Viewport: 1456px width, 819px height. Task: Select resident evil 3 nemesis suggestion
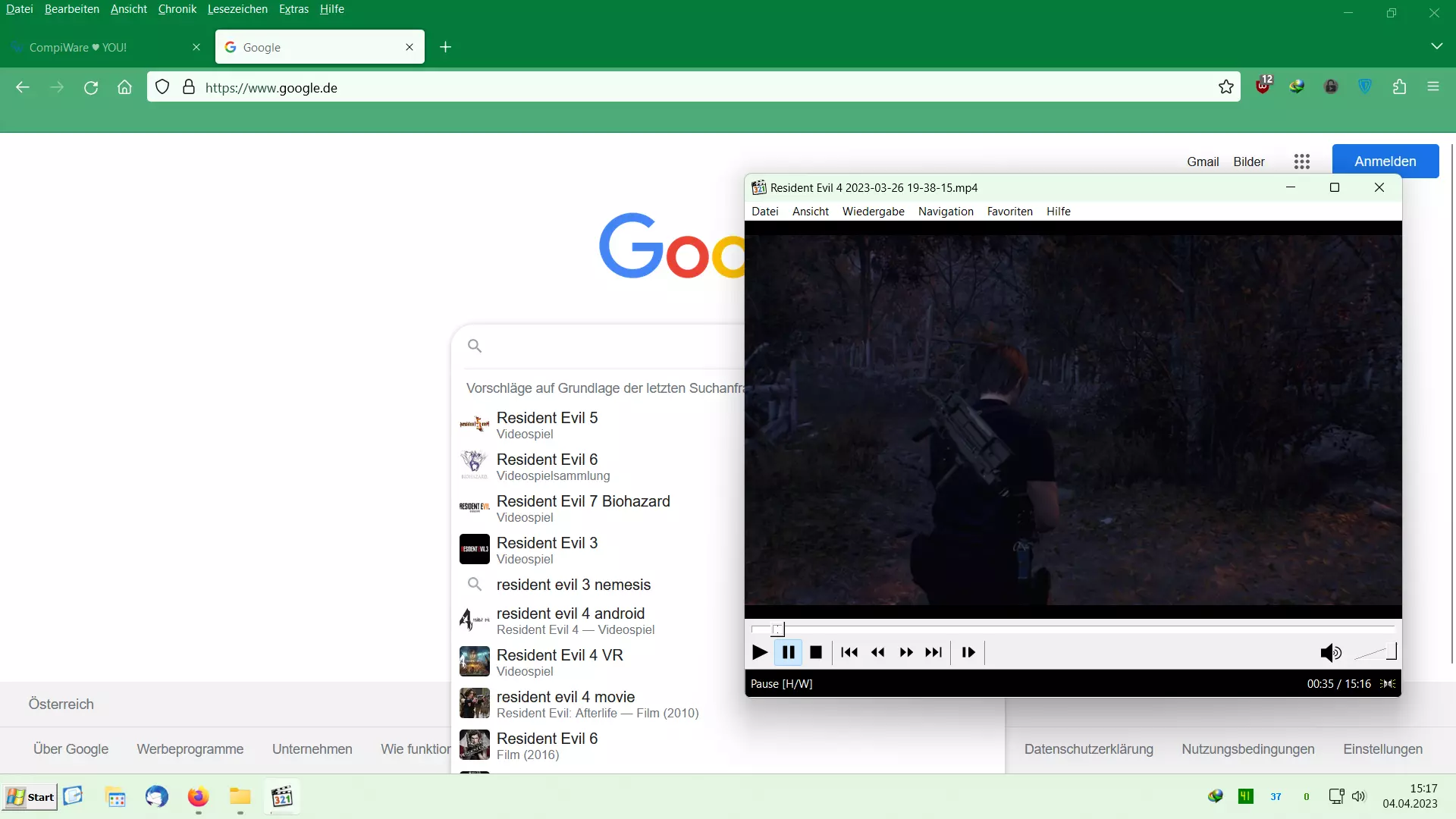(599, 585)
